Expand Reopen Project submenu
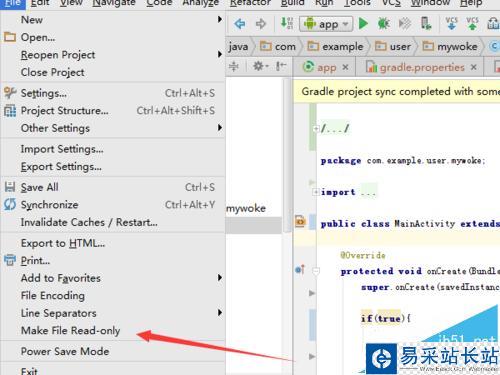Image resolution: width=500 pixels, height=375 pixels. tap(113, 55)
